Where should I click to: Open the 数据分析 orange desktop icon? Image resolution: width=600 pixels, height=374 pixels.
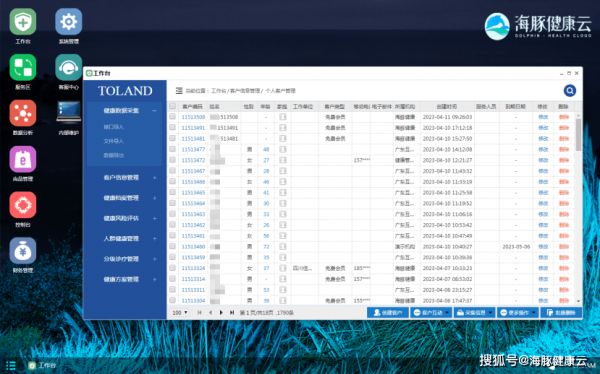coord(23,113)
